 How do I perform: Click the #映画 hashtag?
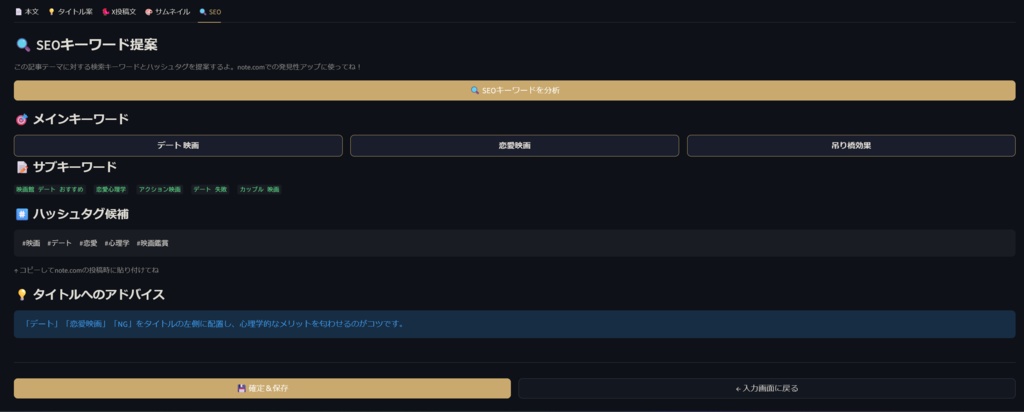coord(31,243)
